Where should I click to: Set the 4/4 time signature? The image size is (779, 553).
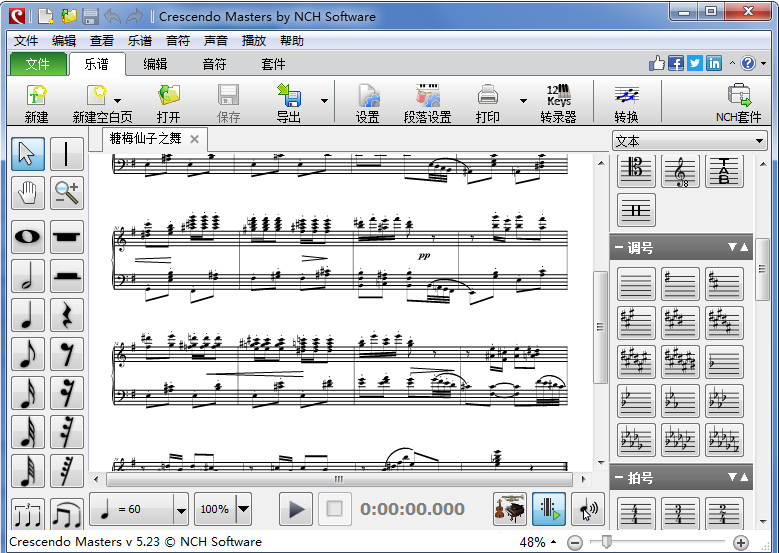636,513
